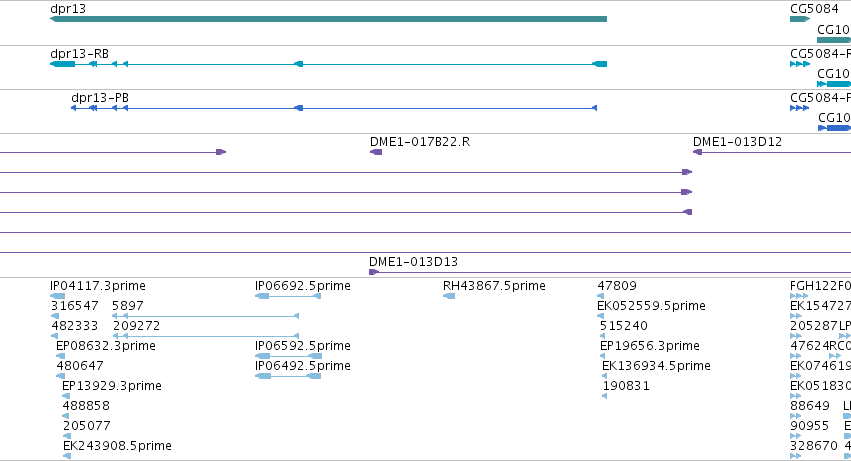Select the IP04117.3prime feature glyph
This screenshot has height=461, width=851.
58,296
